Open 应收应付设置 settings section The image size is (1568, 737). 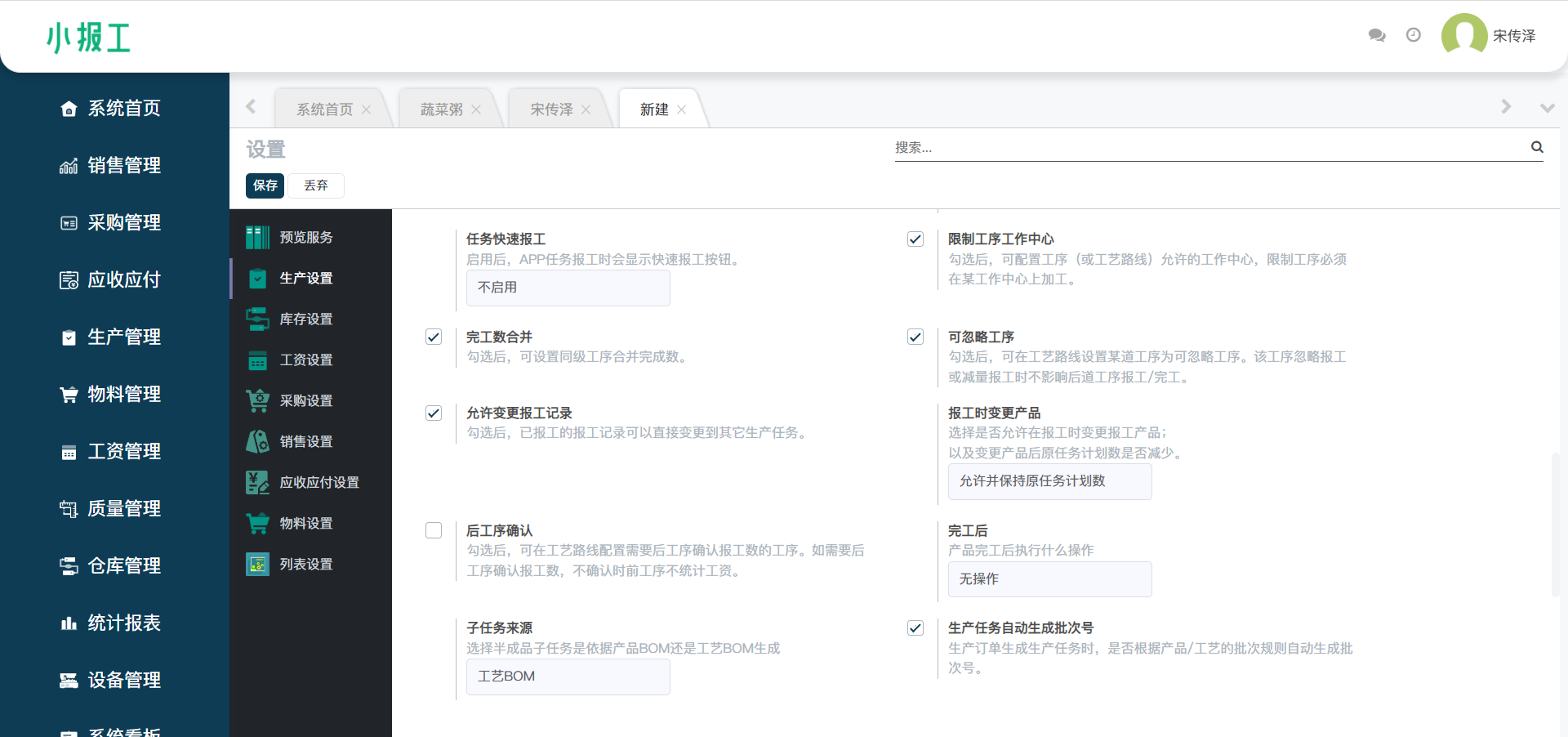(x=318, y=482)
